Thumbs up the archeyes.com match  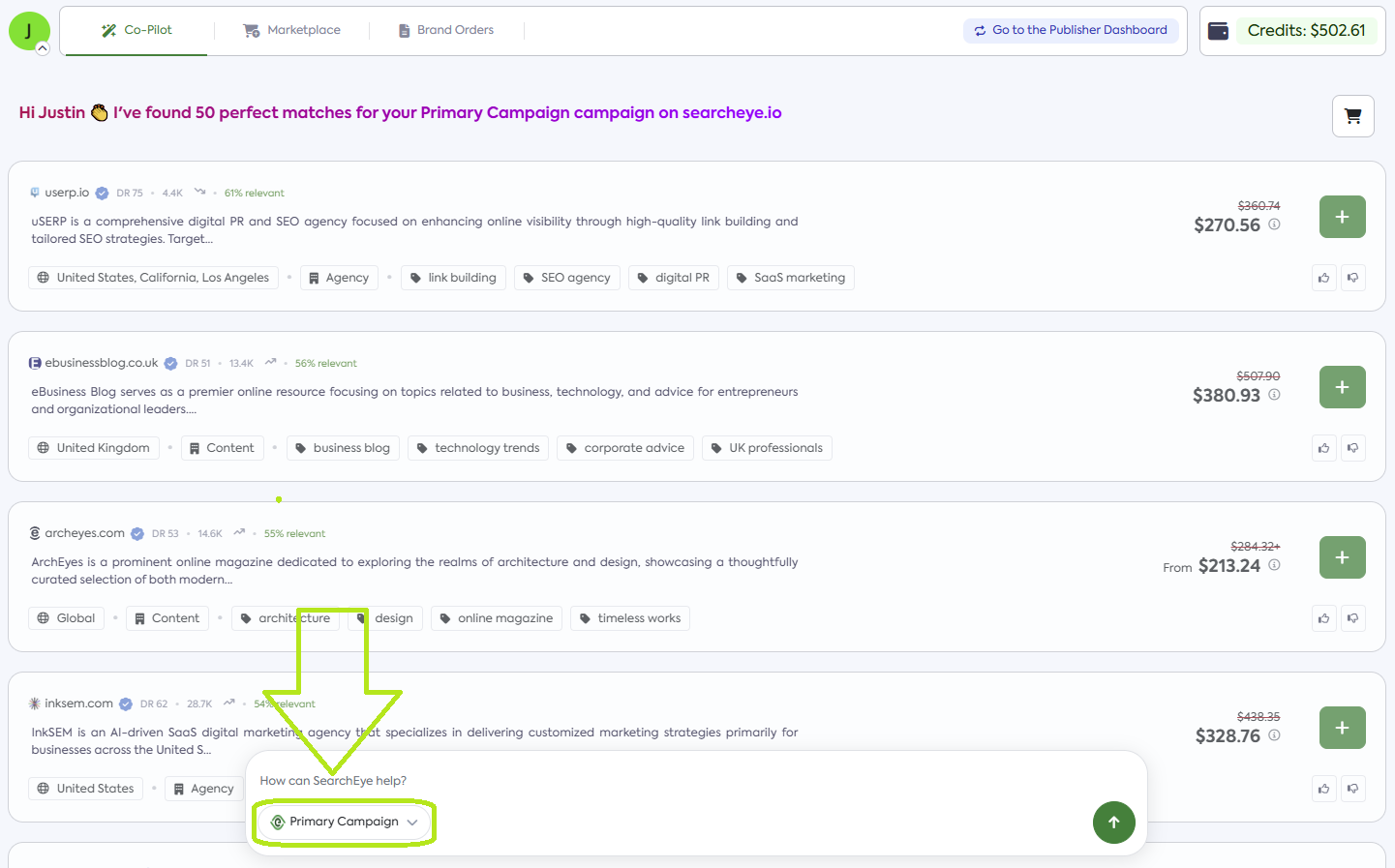1324,618
